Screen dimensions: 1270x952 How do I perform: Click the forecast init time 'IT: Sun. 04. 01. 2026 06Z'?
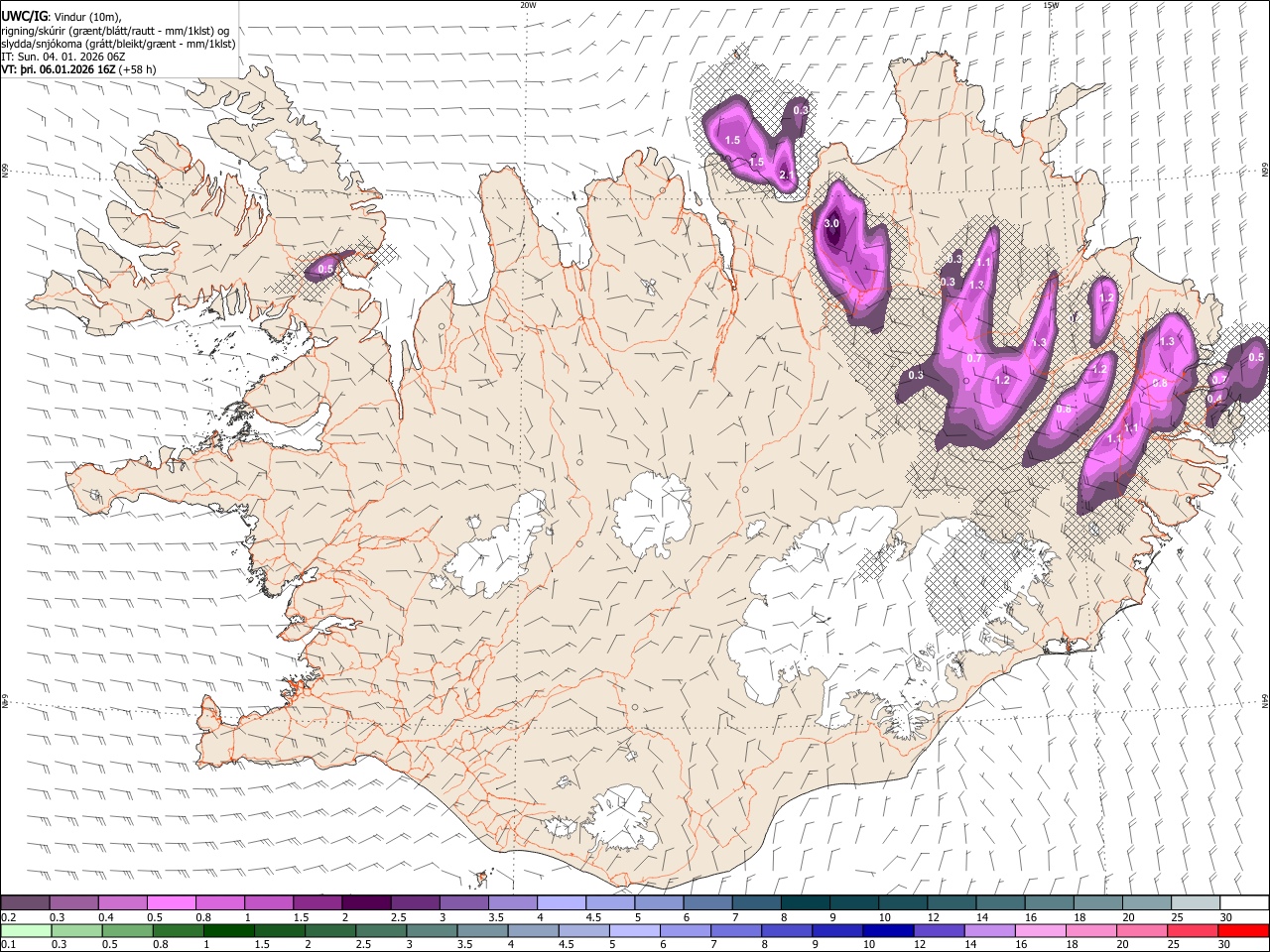tap(63, 57)
